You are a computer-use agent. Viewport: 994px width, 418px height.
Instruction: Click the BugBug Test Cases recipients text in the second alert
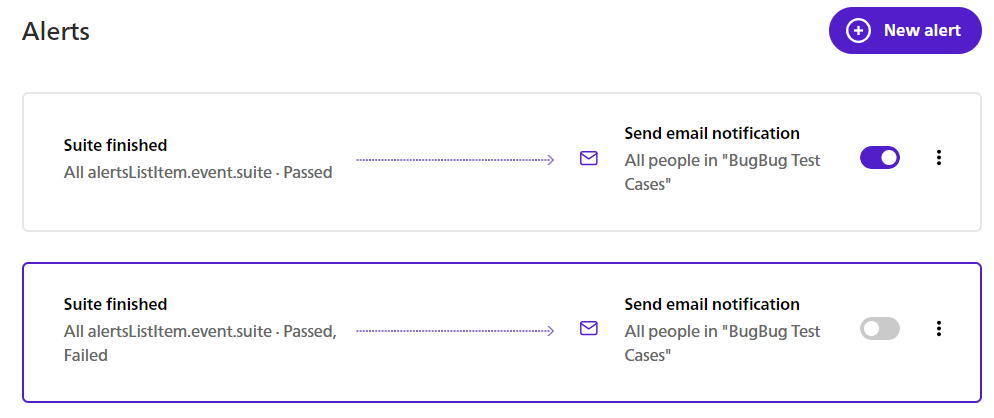pos(723,343)
